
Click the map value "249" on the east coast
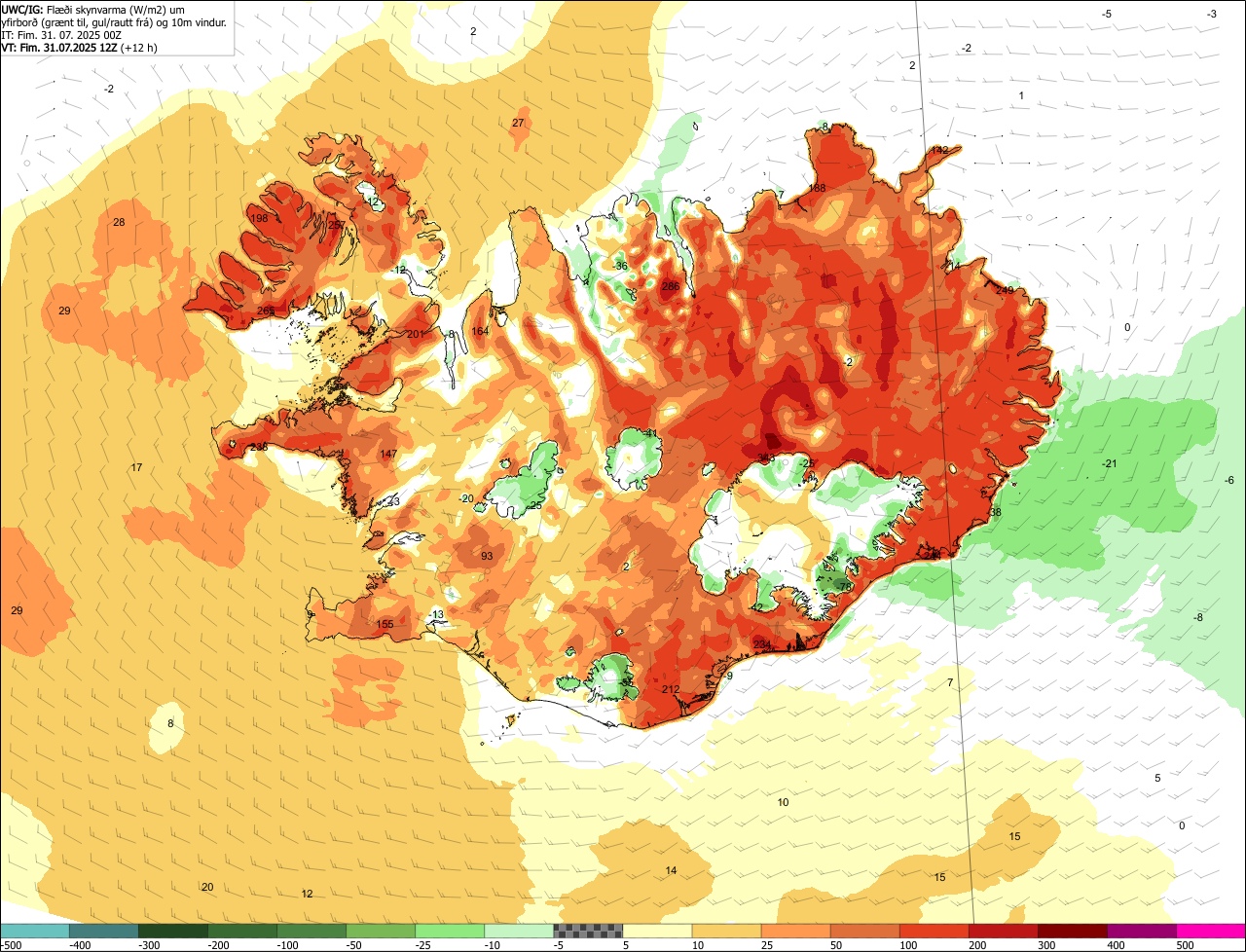coord(1005,290)
